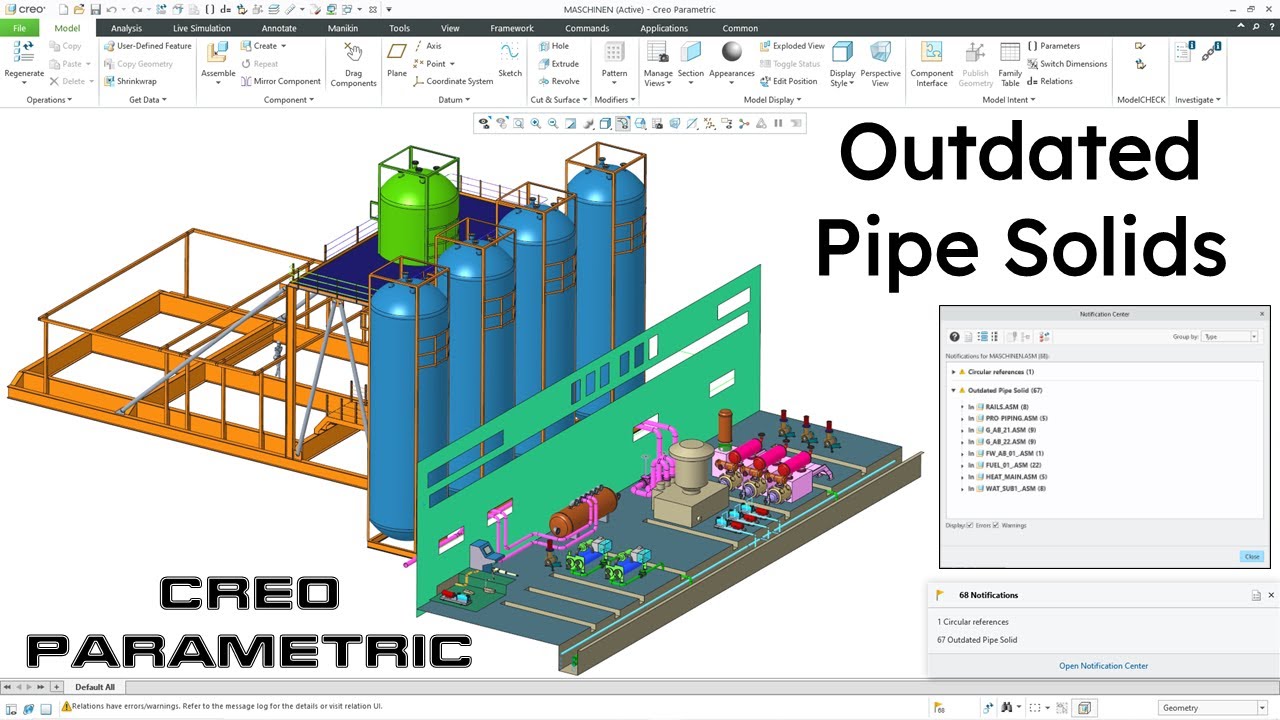Collapse the Outdated Pipe Solid group
The height and width of the screenshot is (720, 1280).
tap(954, 390)
